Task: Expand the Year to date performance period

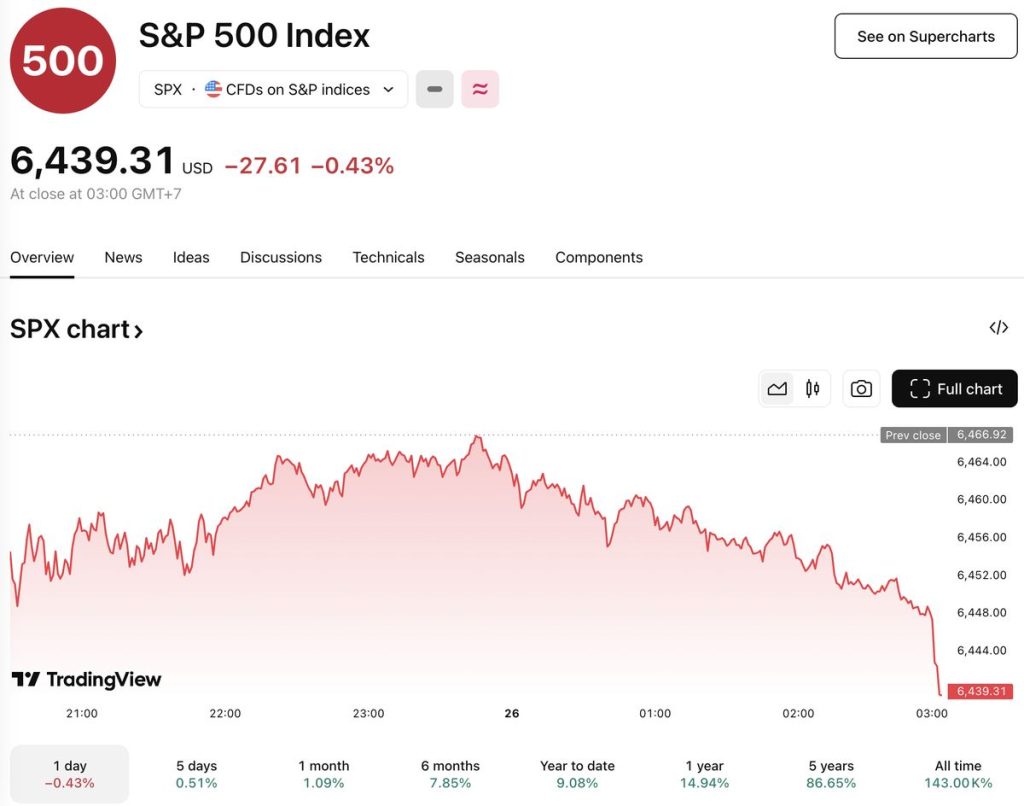Action: pyautogui.click(x=577, y=773)
